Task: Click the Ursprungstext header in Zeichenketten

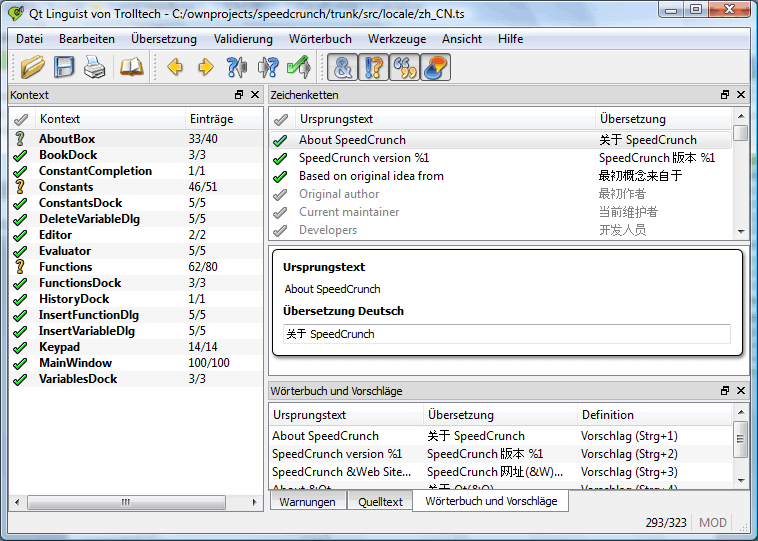Action: (445, 119)
